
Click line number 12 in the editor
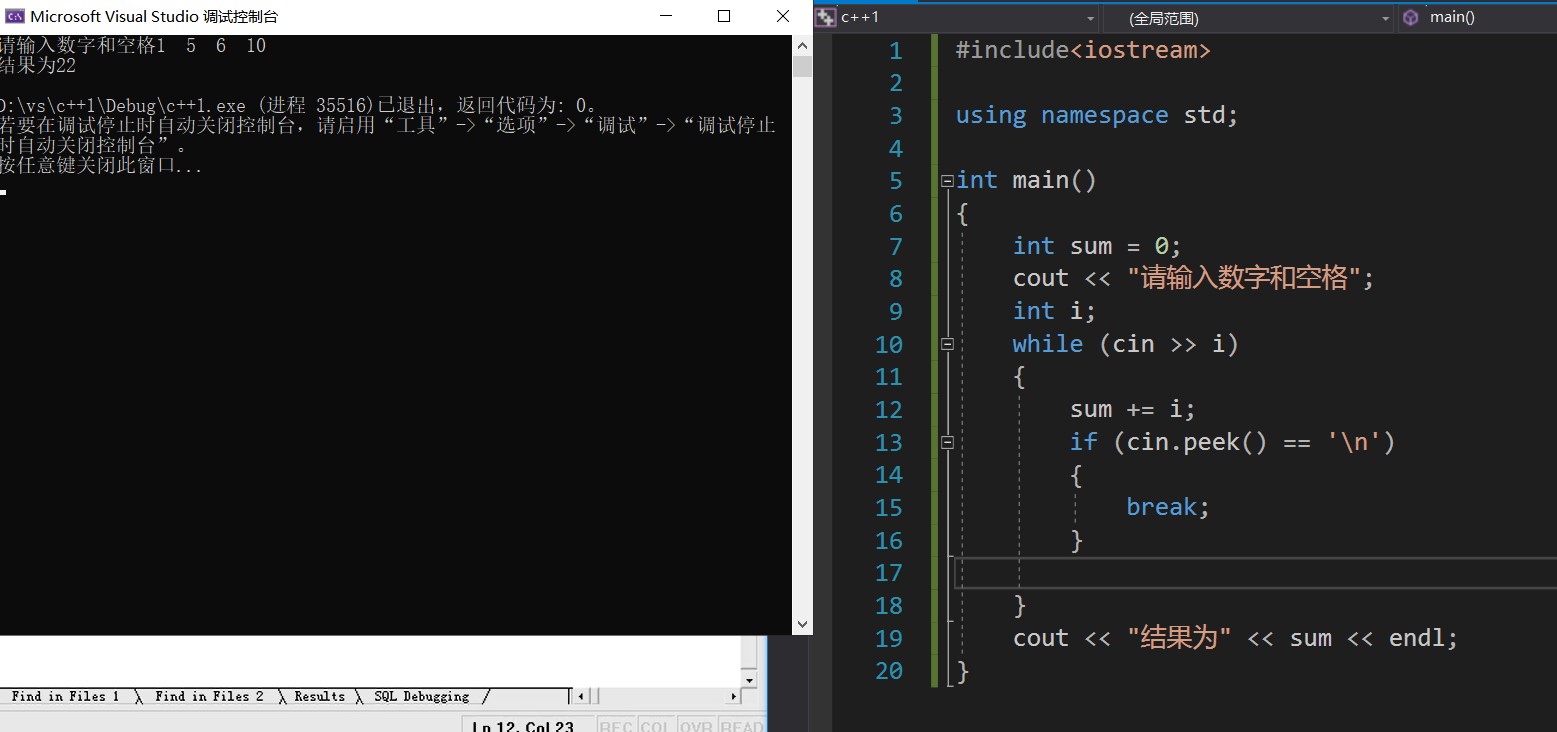click(889, 409)
